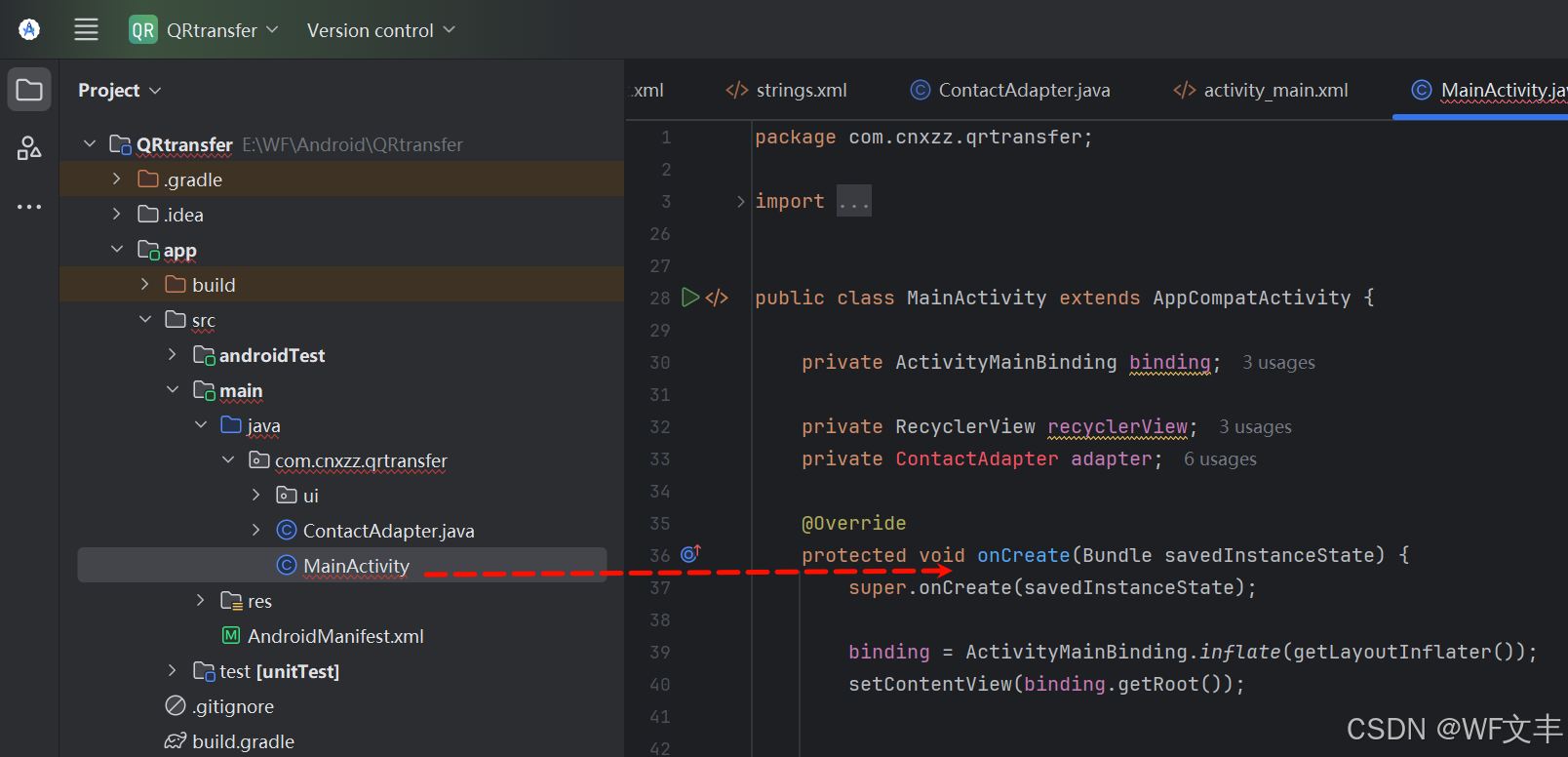Select AndroidManifest.xml in the project tree
Screen dimensions: 1568x757
[x=334, y=636]
